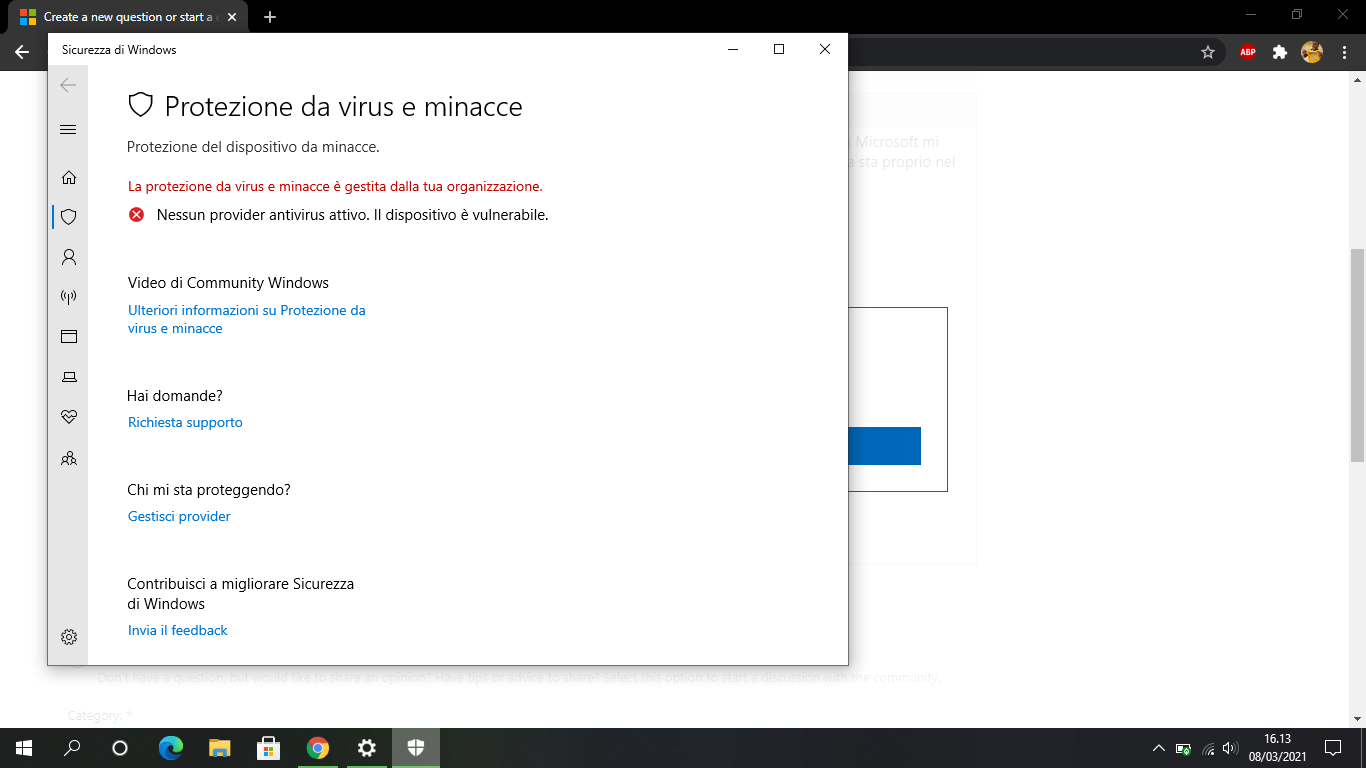Open the volume speaker tray icon
Image resolution: width=1366 pixels, height=768 pixels.
tap(1230, 748)
